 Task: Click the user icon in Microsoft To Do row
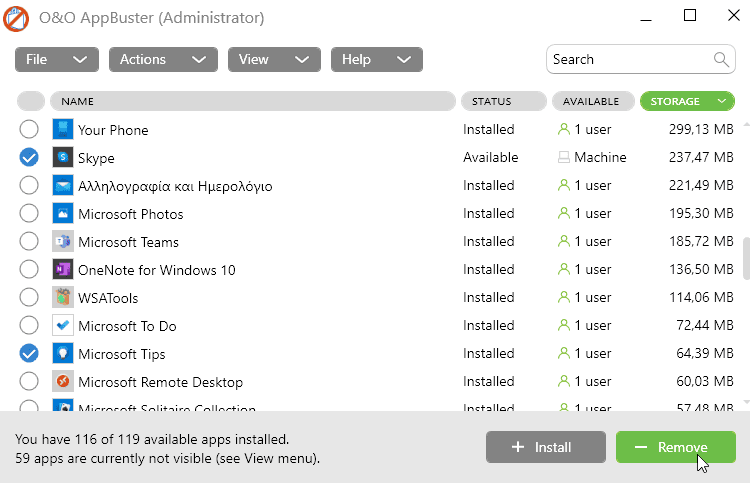[564, 325]
